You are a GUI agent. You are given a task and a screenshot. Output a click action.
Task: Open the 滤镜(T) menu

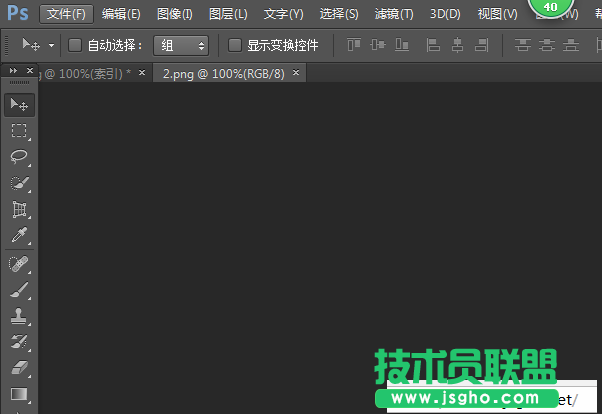click(394, 14)
